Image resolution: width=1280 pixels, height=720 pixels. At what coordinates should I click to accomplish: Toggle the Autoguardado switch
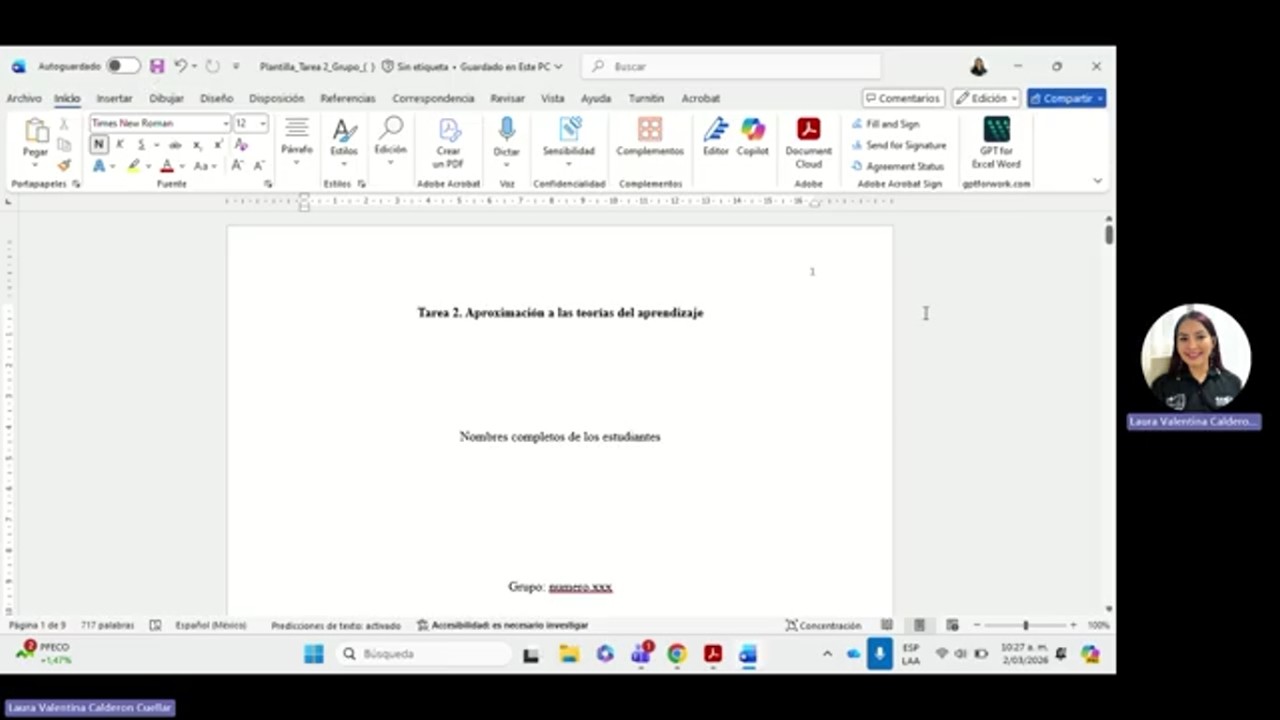coord(123,66)
